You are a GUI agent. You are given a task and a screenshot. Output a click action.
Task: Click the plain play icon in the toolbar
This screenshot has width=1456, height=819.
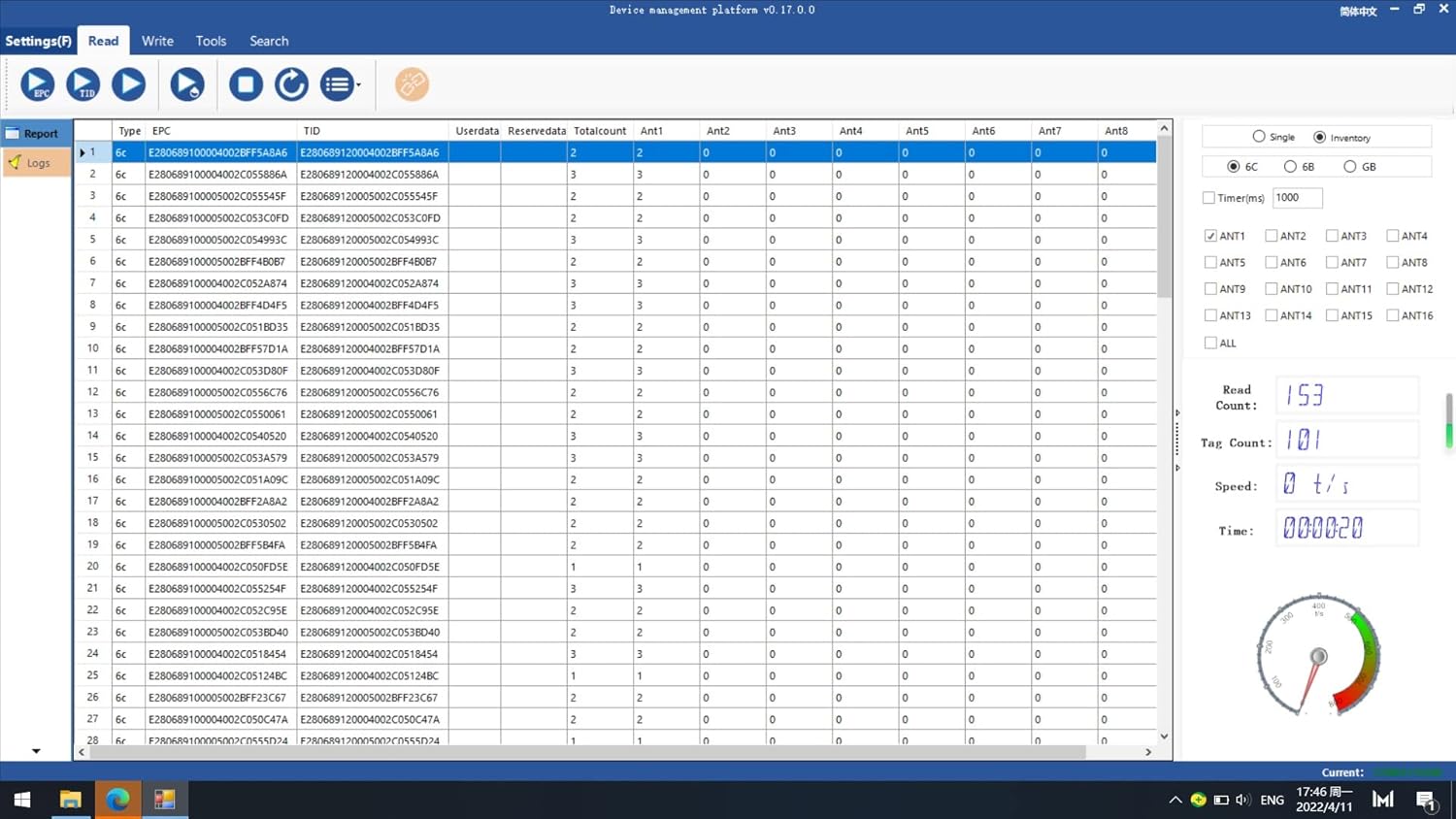point(128,84)
